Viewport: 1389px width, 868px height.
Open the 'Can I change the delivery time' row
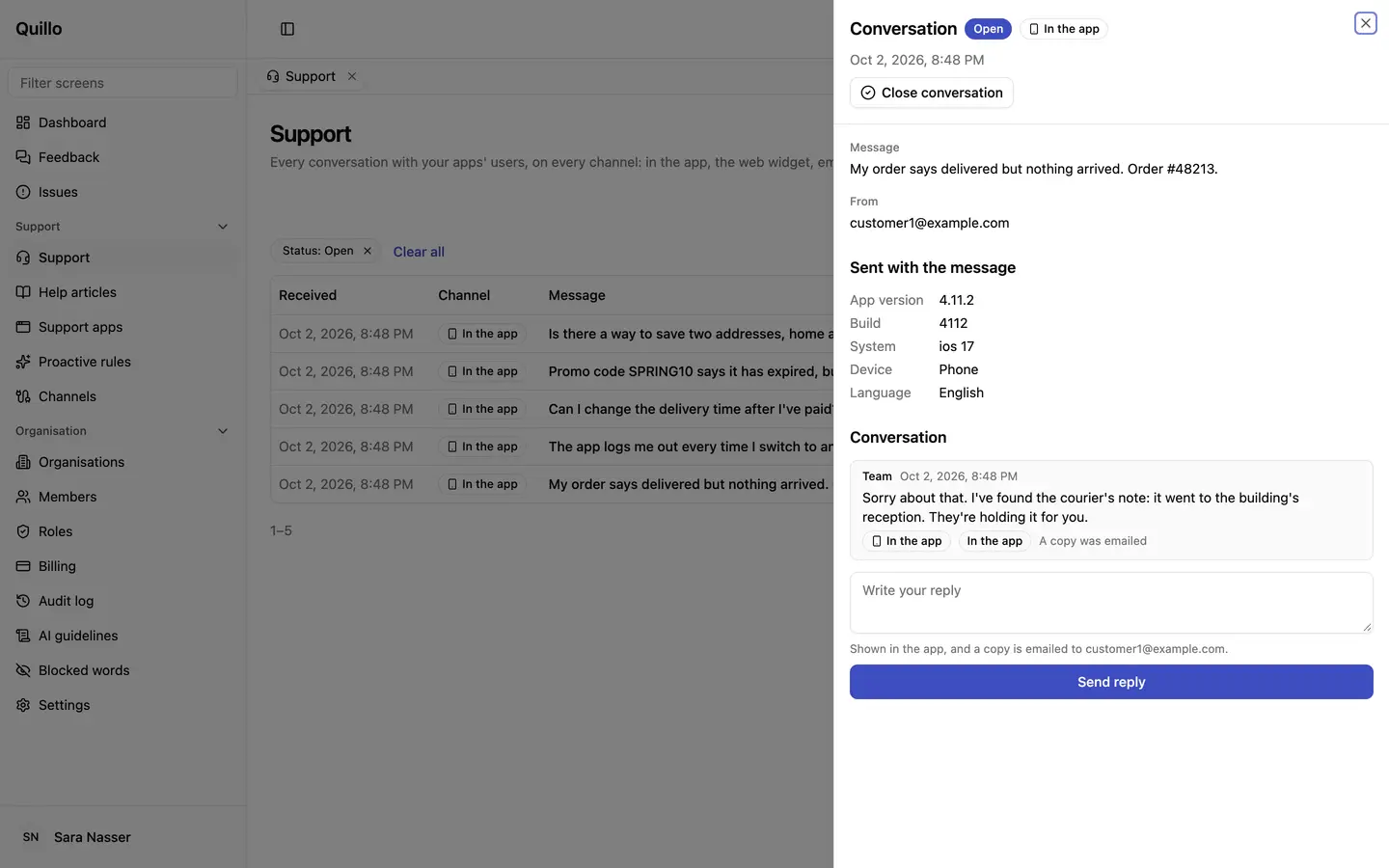pyautogui.click(x=552, y=409)
